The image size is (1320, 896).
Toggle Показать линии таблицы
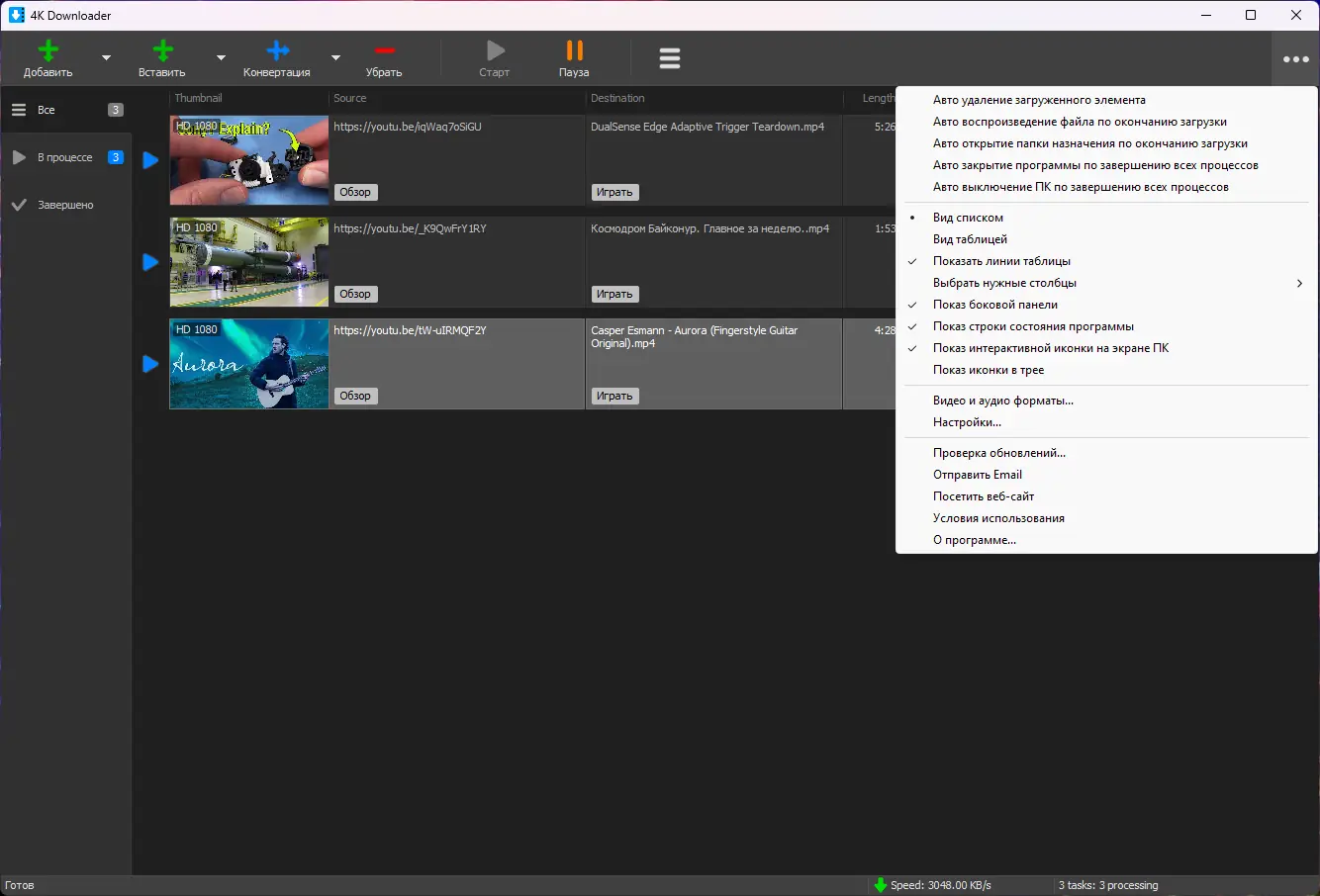(1106, 261)
